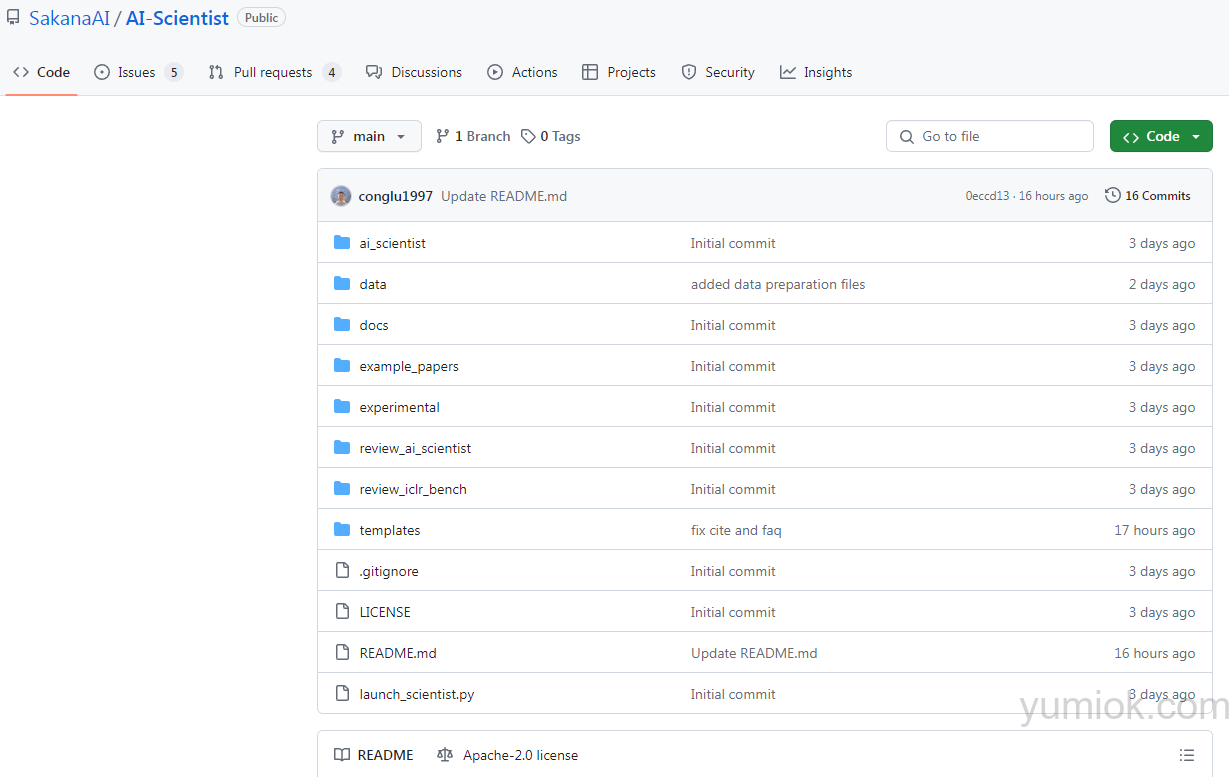Screen dimensions: 1229x777
Task: Click conglu1997's avatar image
Action: (341, 196)
